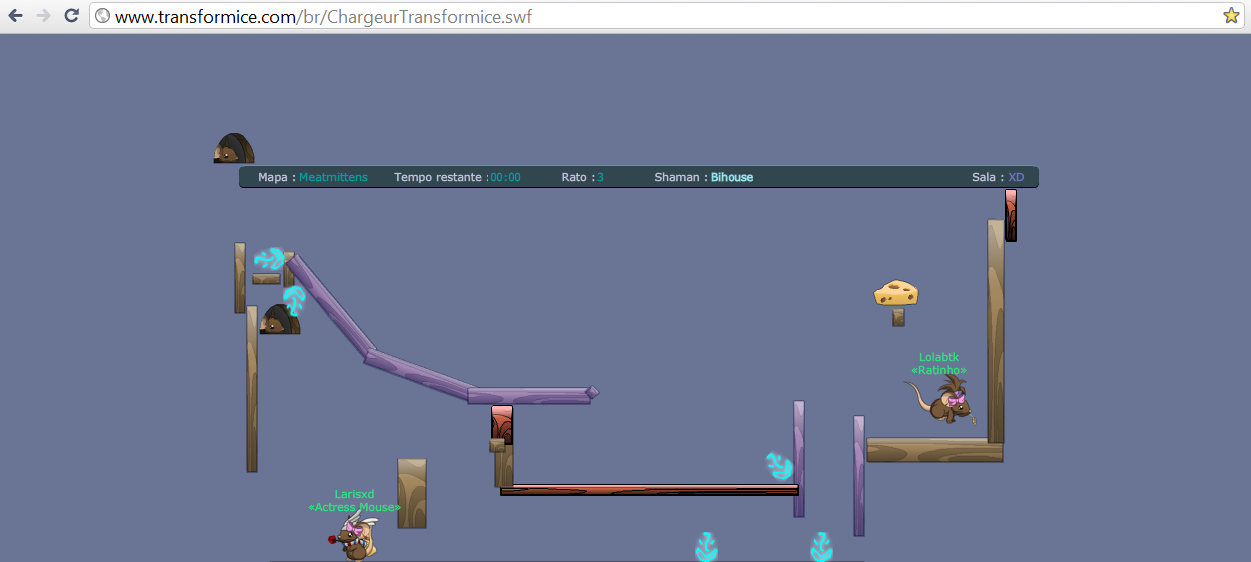Viewport: 1251px width, 562px height.
Task: Click the browser Forward arrow
Action: tap(43, 16)
